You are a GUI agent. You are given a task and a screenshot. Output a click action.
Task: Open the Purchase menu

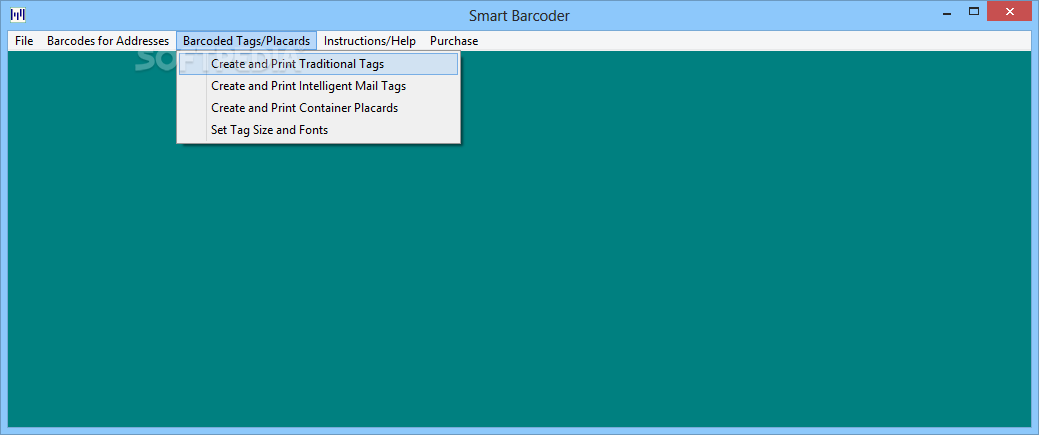454,41
